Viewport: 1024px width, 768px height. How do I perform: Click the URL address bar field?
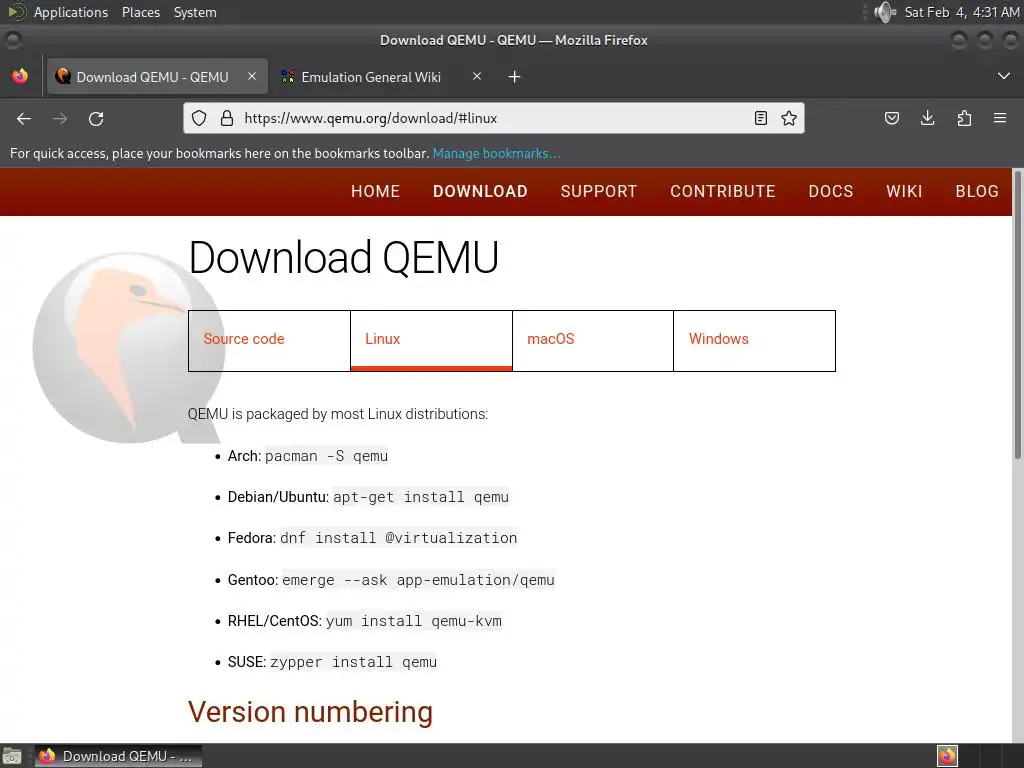493,118
